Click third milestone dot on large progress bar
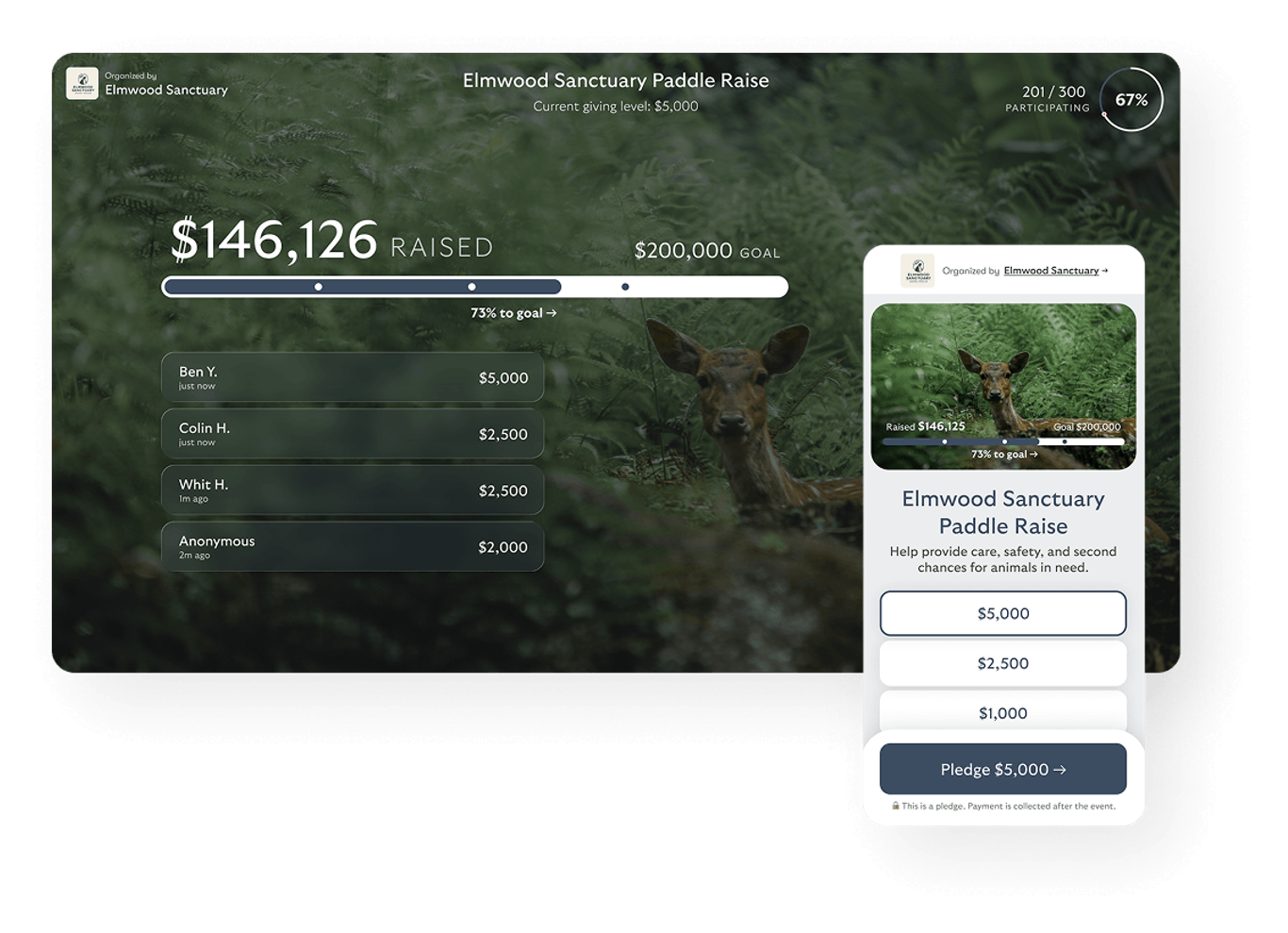 point(625,287)
